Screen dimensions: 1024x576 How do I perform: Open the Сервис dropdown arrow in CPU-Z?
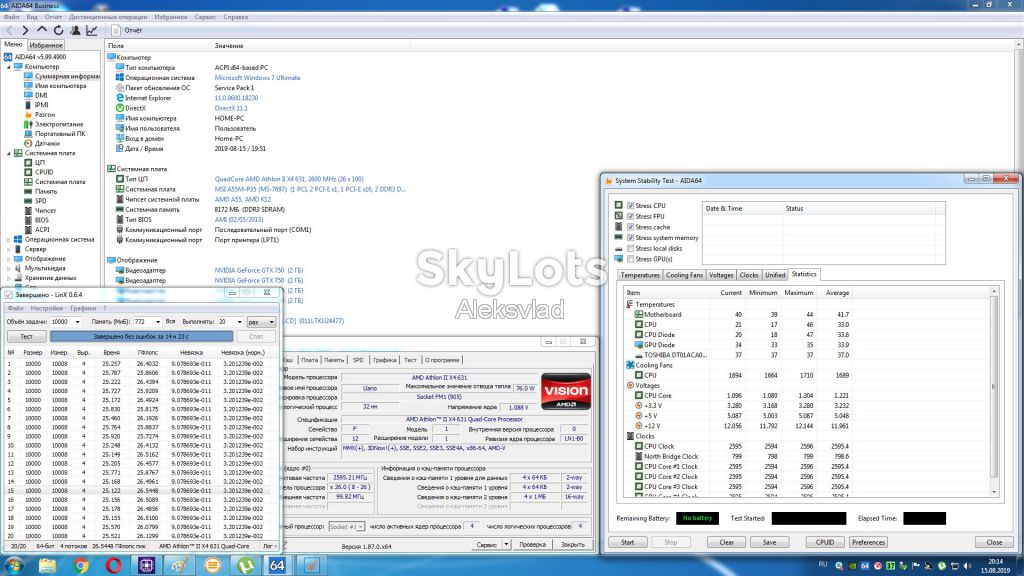[506, 544]
